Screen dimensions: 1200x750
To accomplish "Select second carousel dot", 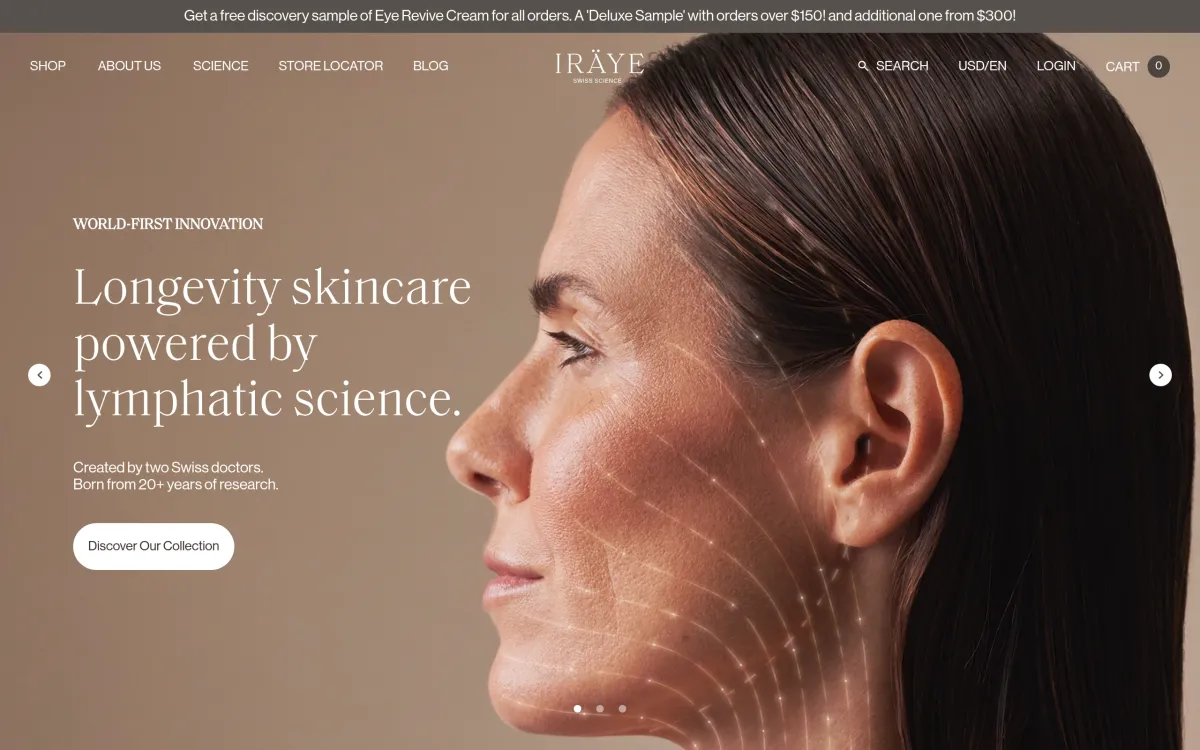I will coord(600,709).
